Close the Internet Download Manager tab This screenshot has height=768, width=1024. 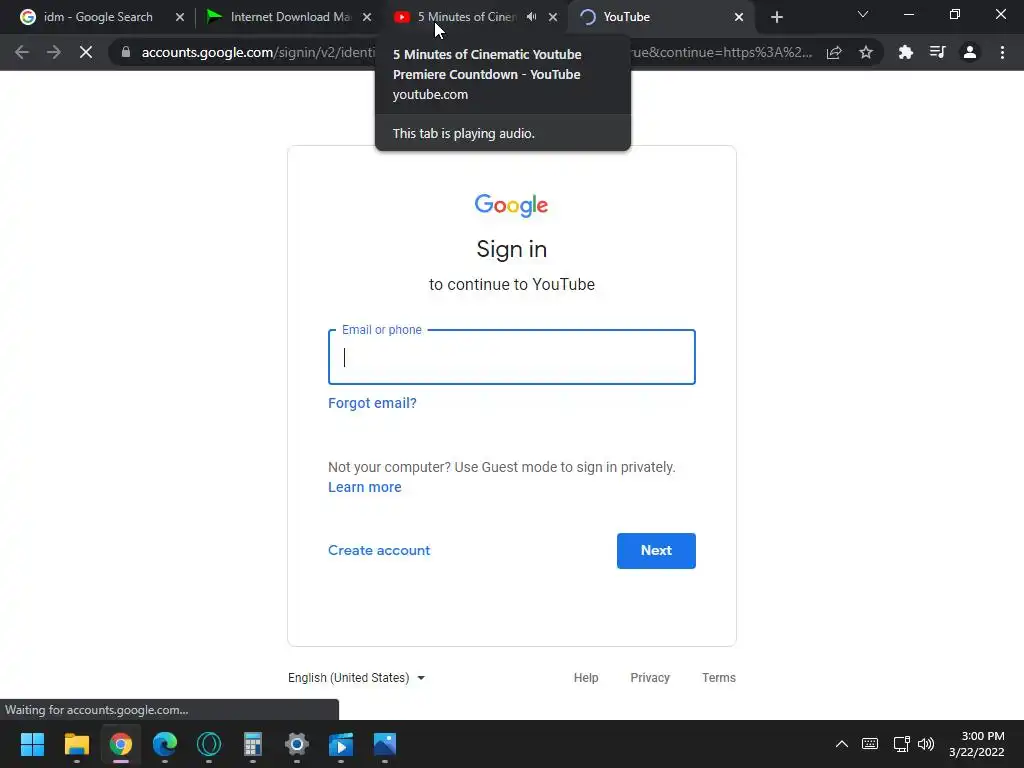[x=367, y=17]
